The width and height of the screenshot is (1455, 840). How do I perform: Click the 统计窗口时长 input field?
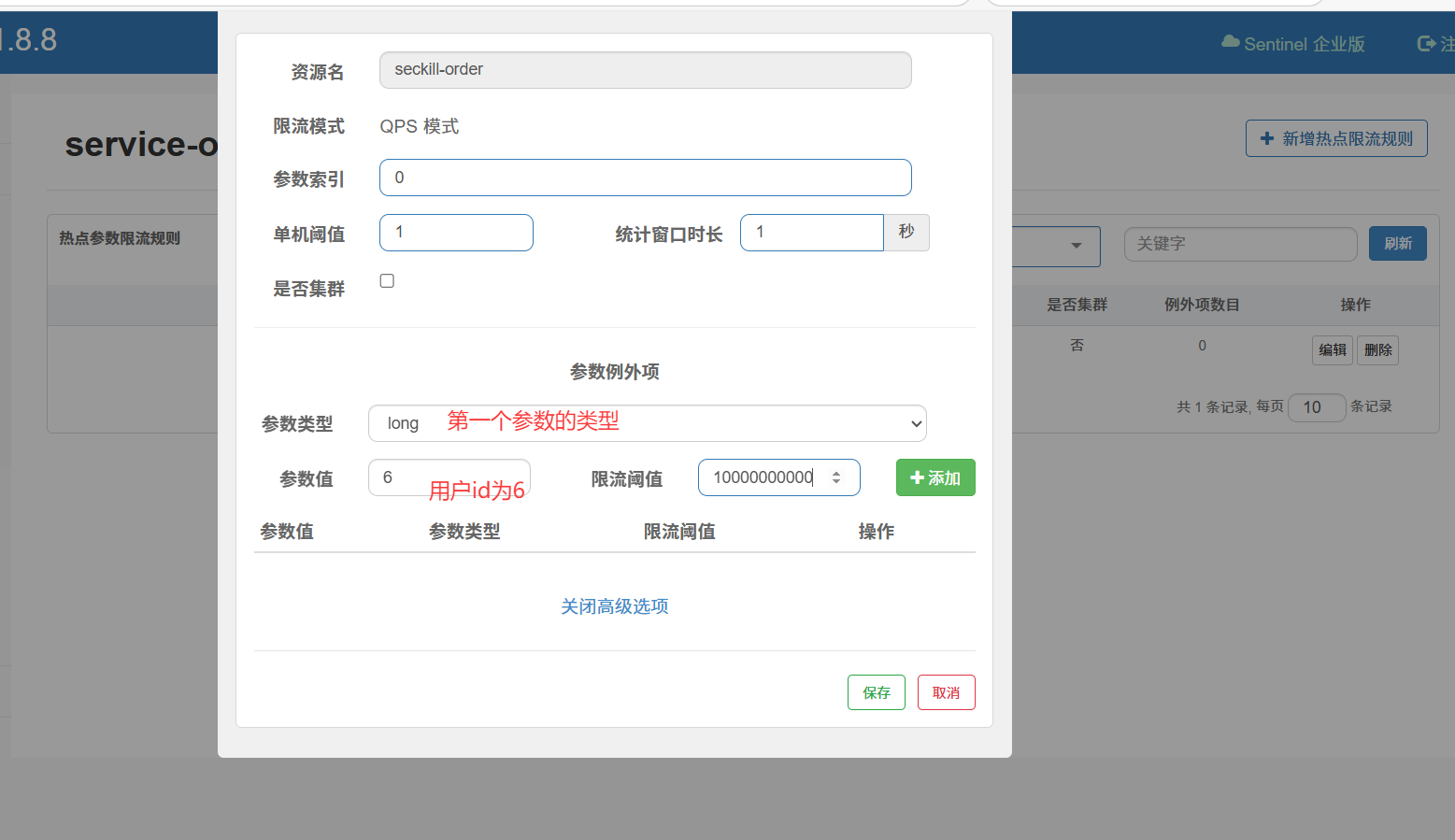[811, 233]
